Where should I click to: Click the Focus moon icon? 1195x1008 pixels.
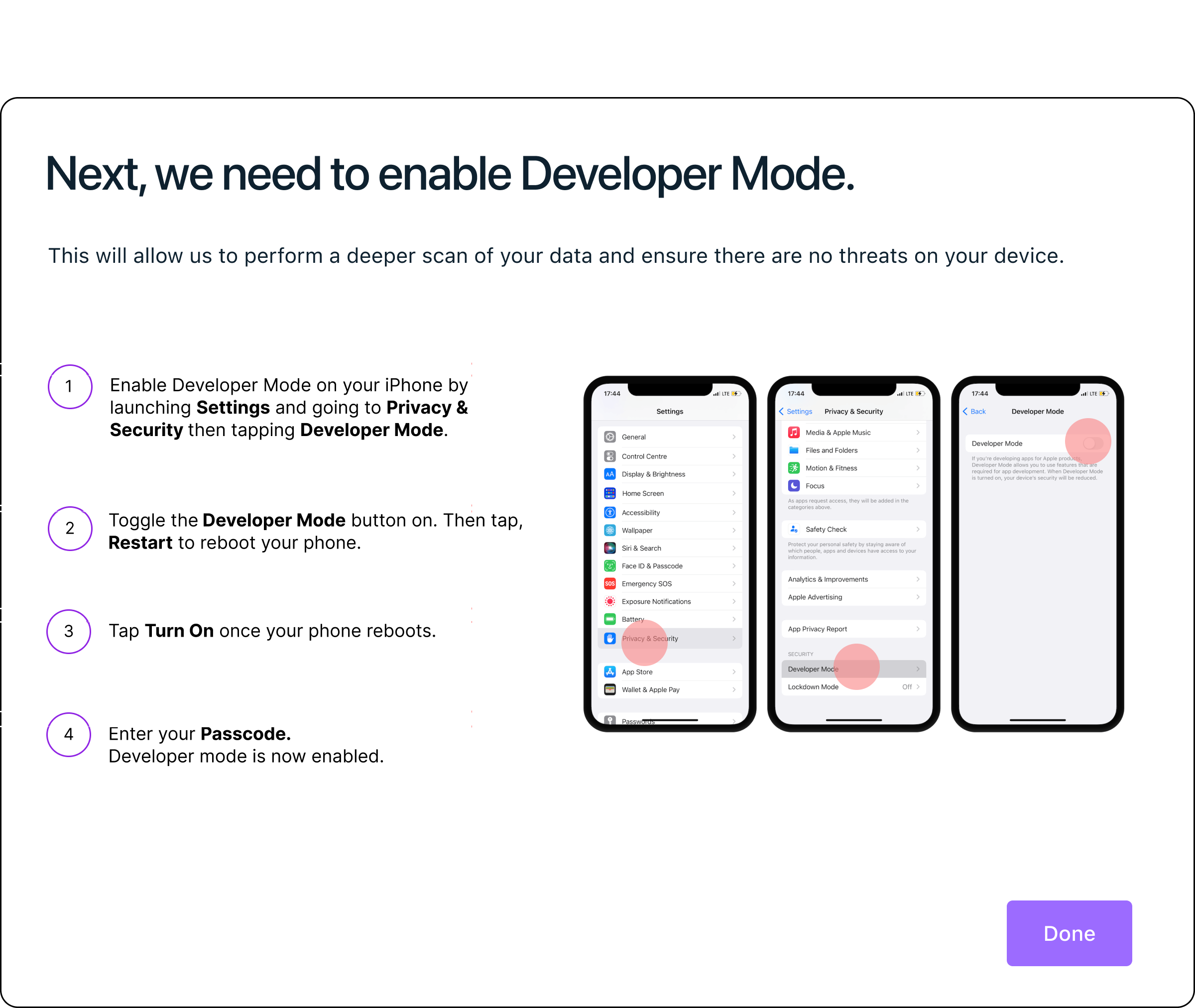(x=794, y=486)
